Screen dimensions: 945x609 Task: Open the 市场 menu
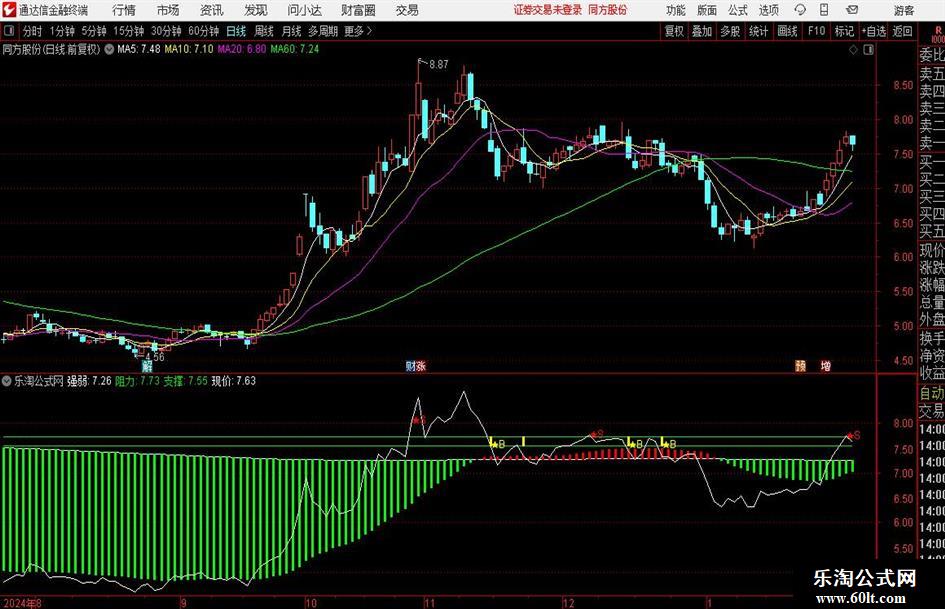[168, 10]
